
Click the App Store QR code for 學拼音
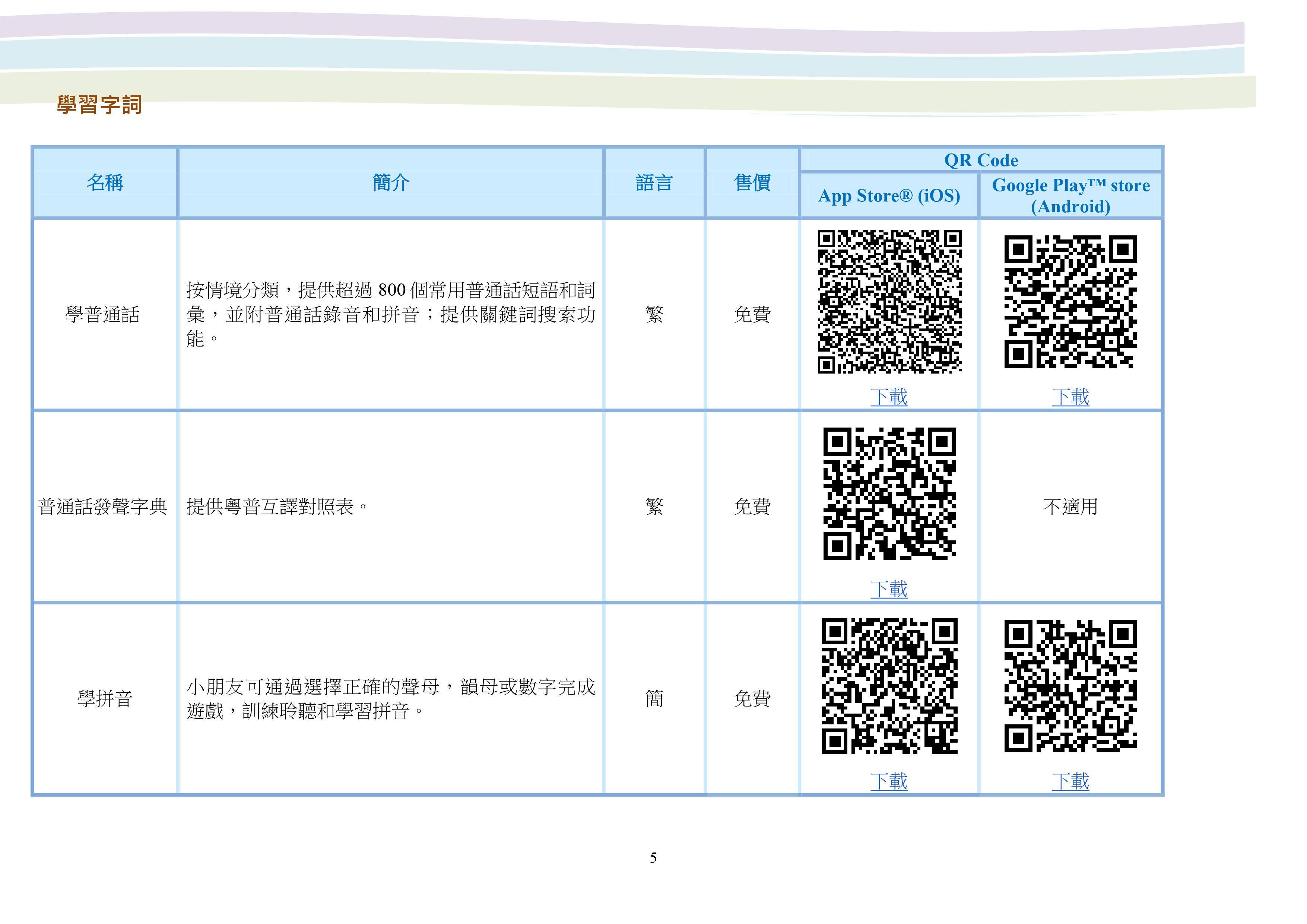pos(889,686)
